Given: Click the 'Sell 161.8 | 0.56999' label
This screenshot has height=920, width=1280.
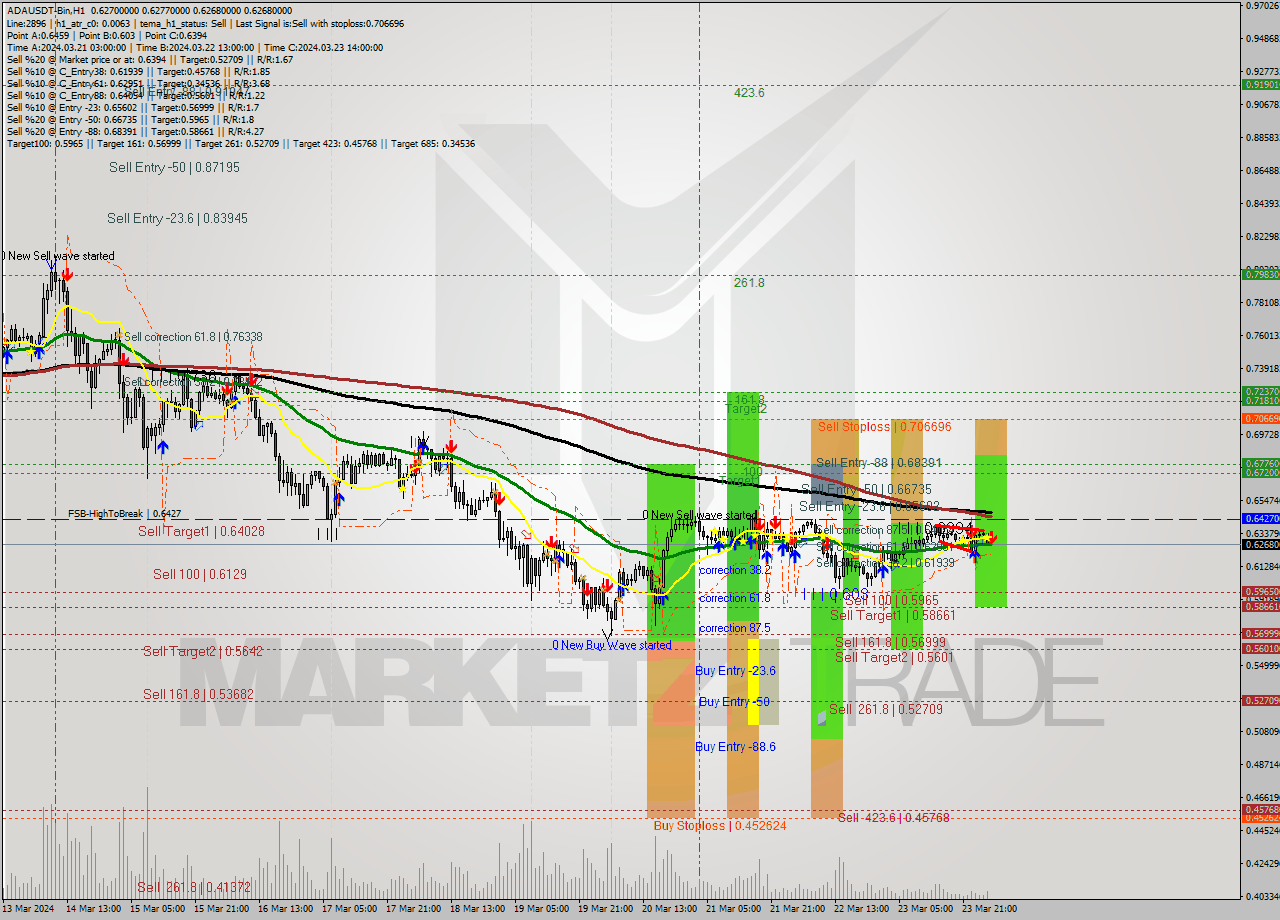Looking at the screenshot, I should coord(890,642).
